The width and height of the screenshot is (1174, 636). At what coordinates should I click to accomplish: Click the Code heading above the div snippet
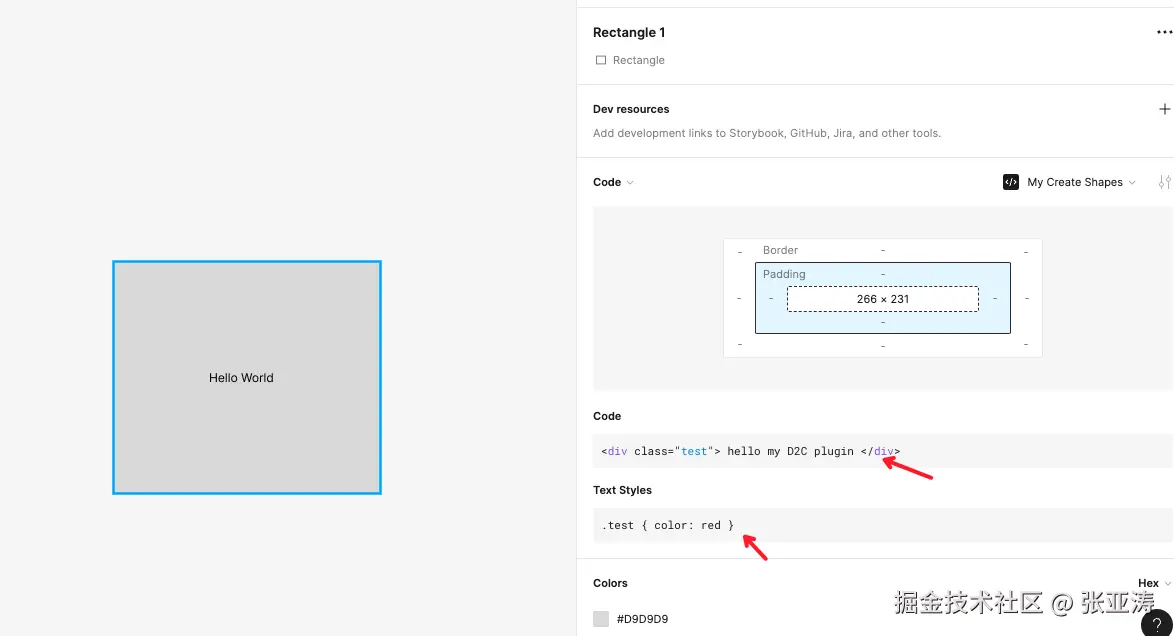607,416
